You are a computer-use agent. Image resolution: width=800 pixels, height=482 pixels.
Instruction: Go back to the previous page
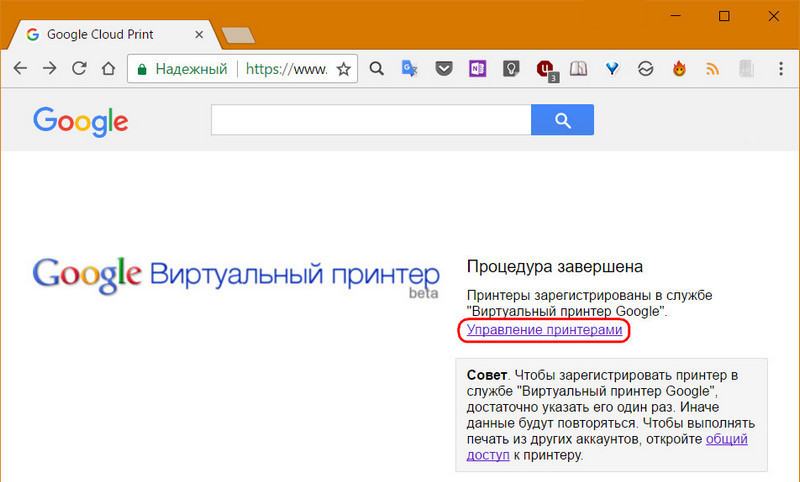(x=20, y=68)
